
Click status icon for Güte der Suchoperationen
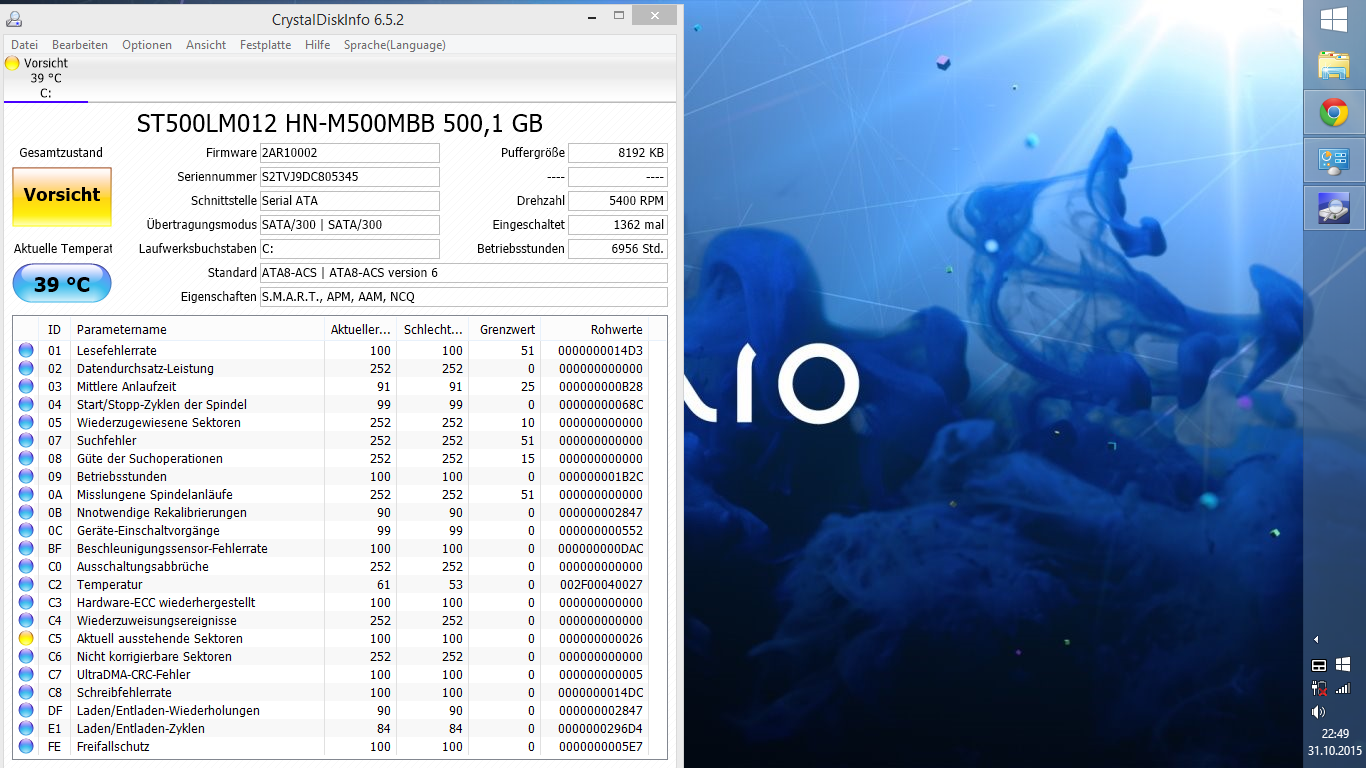26,459
